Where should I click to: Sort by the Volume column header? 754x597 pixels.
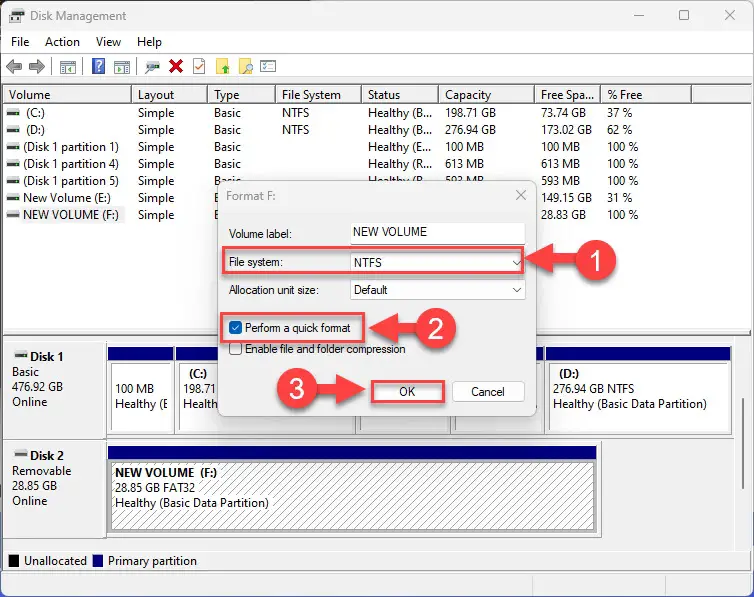pos(67,95)
